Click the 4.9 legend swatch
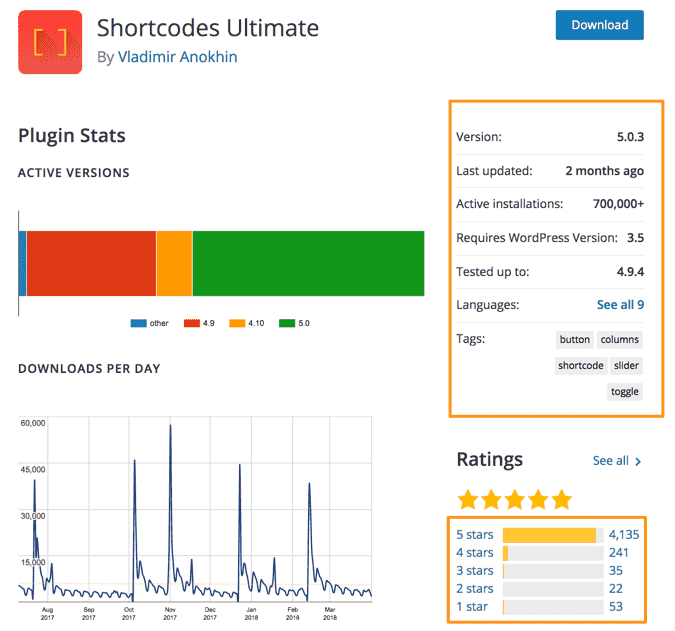This screenshot has height=631, width=675. tap(192, 323)
